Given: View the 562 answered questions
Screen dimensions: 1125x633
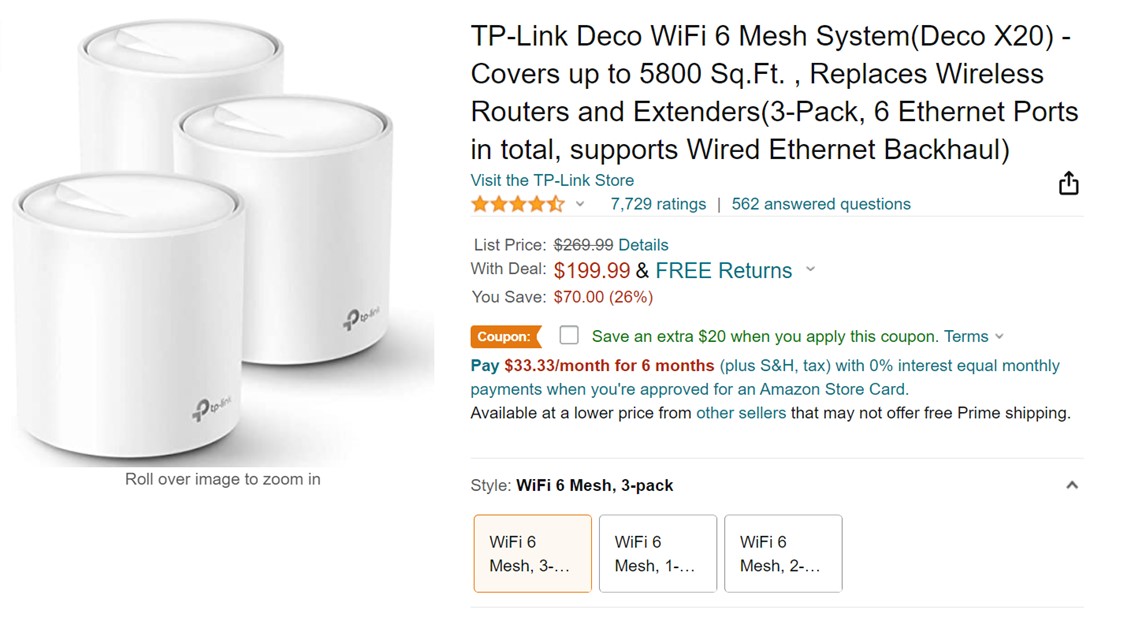Looking at the screenshot, I should (820, 204).
